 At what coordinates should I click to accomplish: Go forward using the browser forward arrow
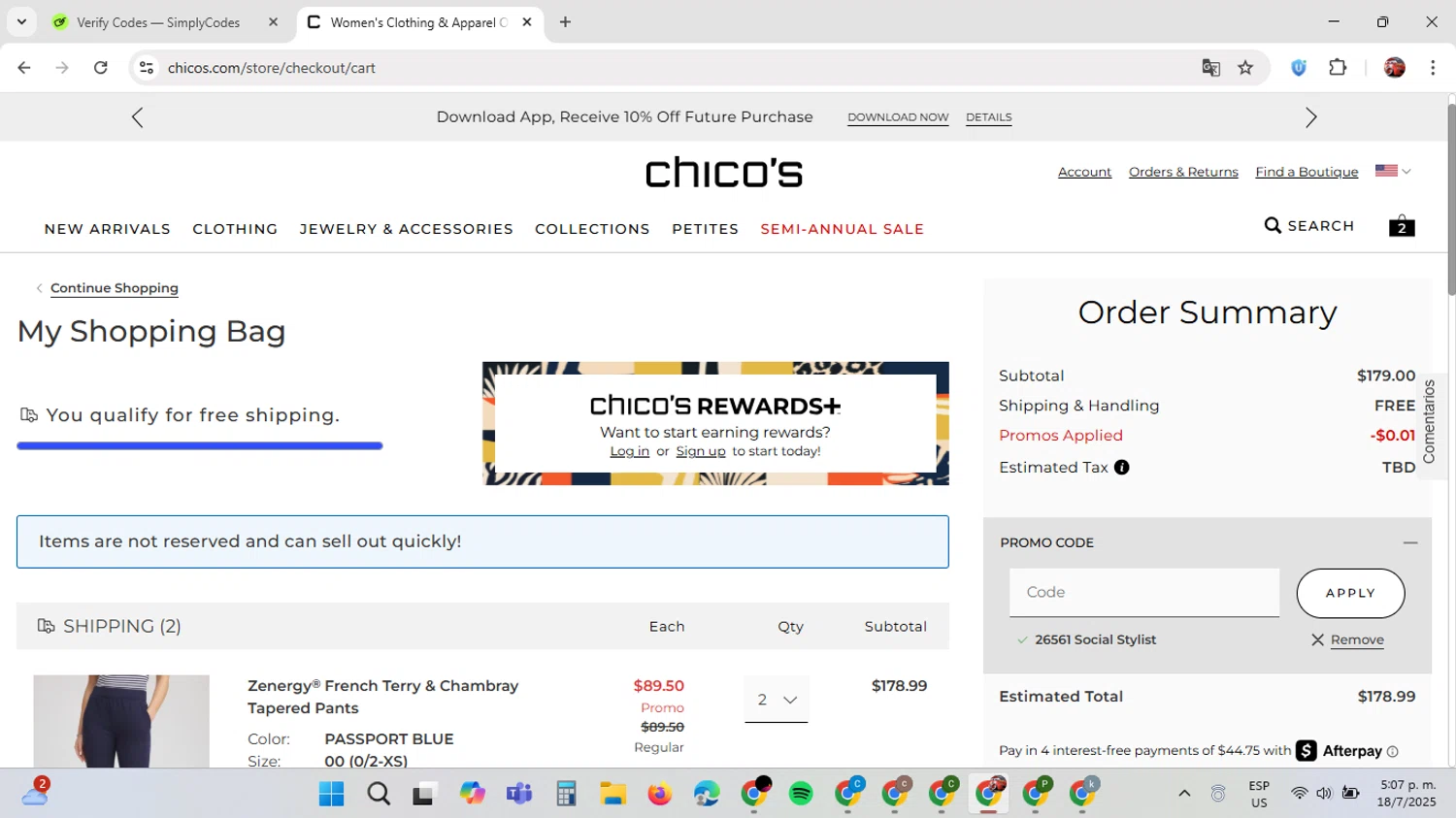pos(62,68)
